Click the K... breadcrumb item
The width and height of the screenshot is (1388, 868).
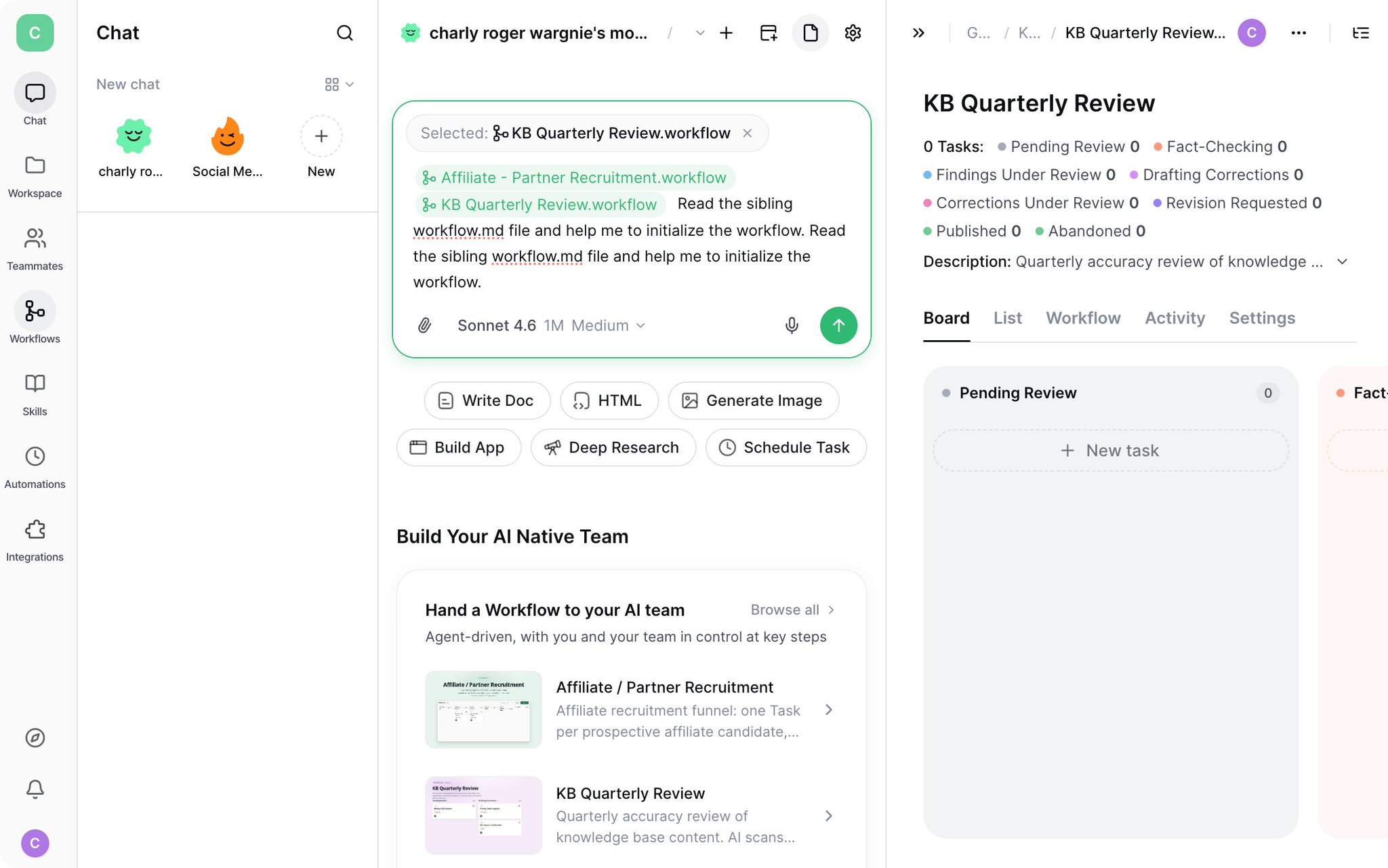tap(1029, 33)
